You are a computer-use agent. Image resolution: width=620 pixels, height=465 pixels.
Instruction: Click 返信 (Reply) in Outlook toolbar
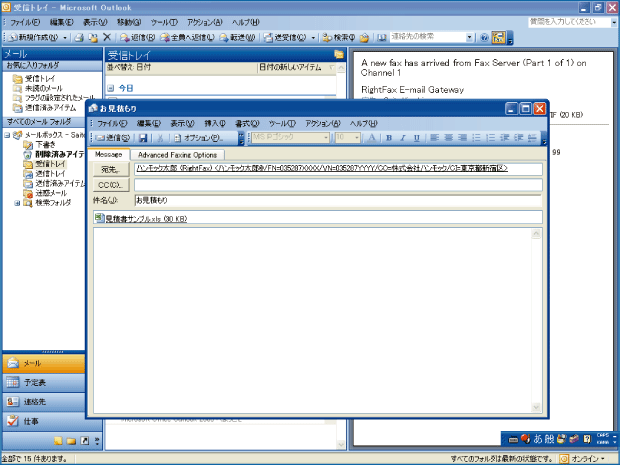point(137,38)
